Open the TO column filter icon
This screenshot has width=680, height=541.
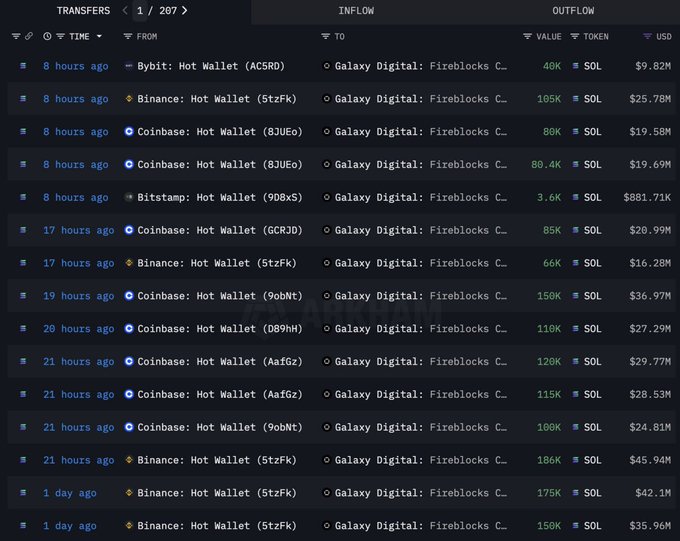(326, 36)
